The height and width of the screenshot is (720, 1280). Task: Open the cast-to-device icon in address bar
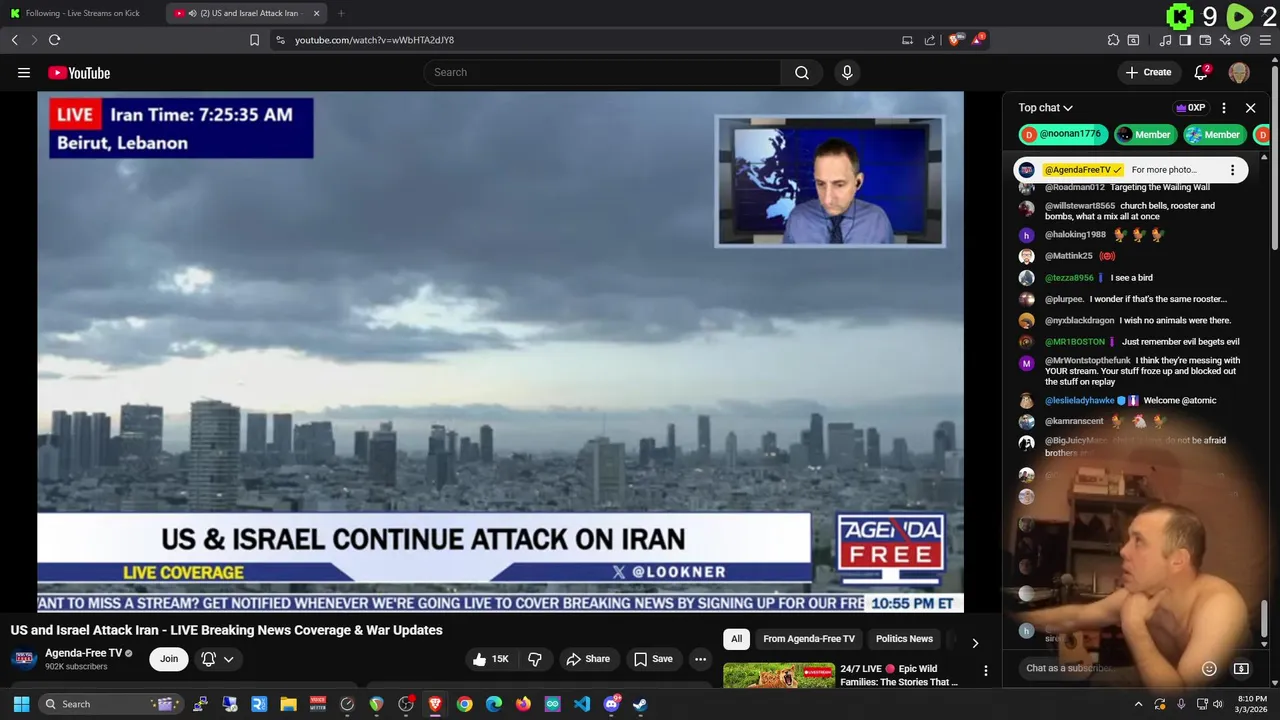click(x=907, y=40)
